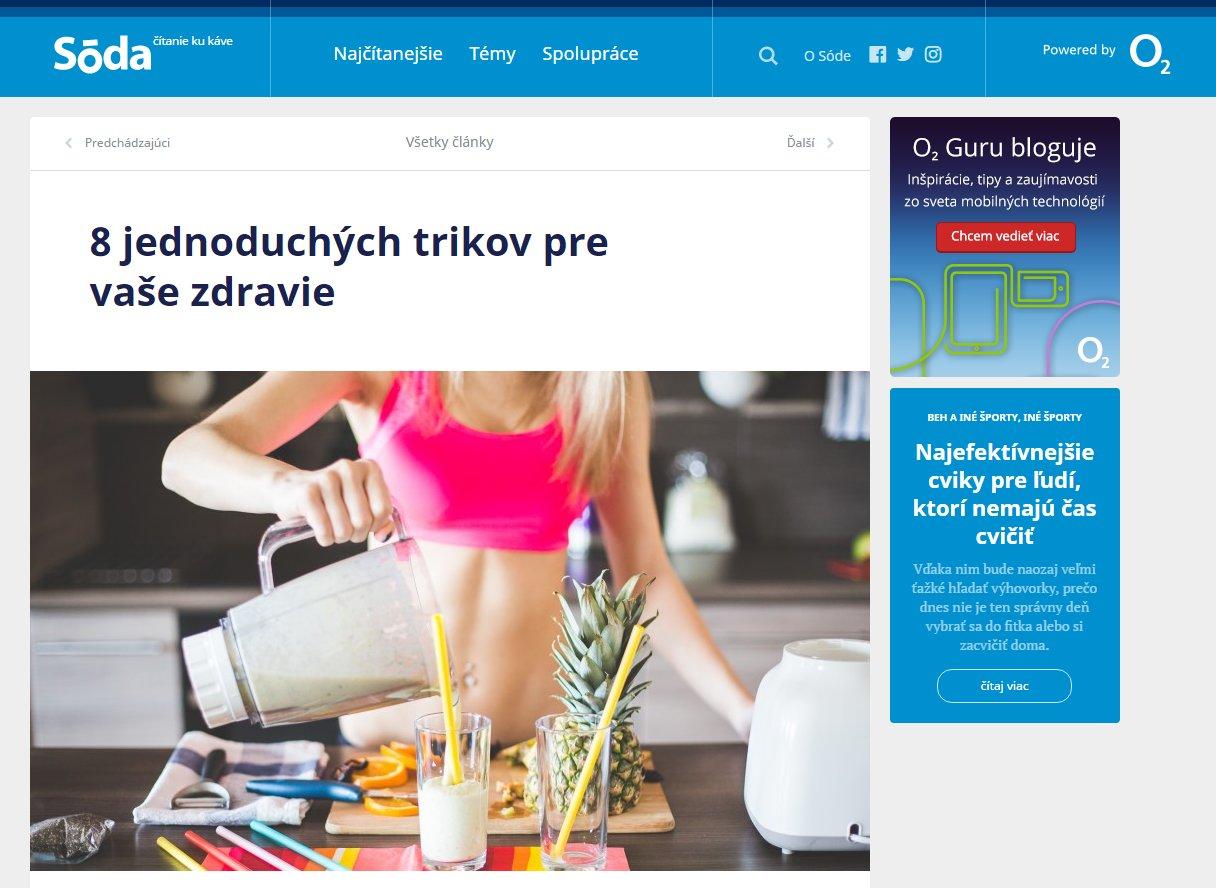Open the search magnifier icon

(768, 56)
